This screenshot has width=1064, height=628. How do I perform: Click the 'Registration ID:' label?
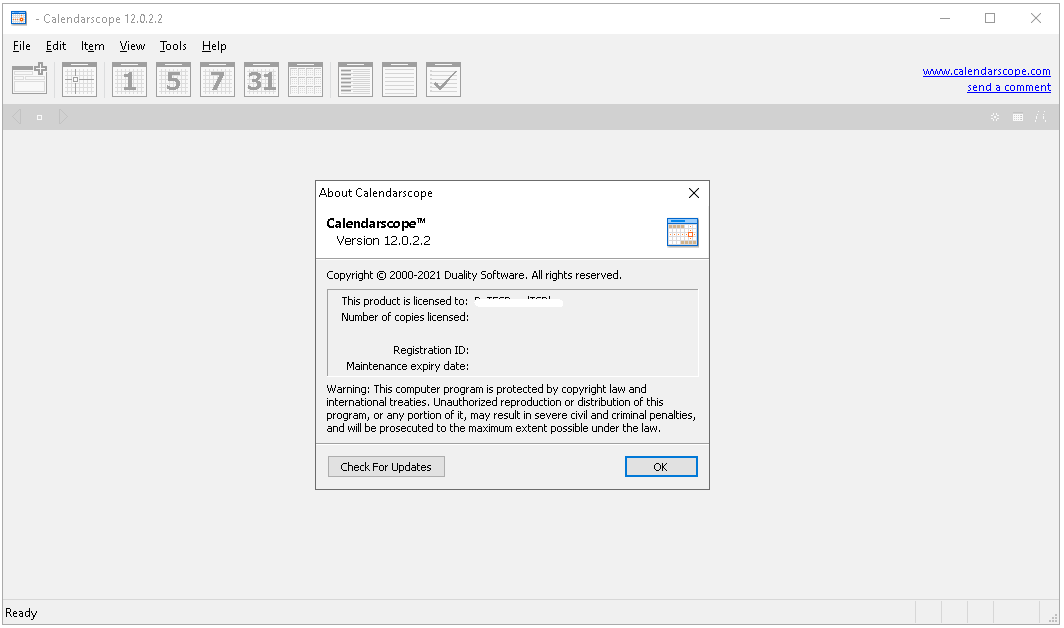tap(431, 350)
